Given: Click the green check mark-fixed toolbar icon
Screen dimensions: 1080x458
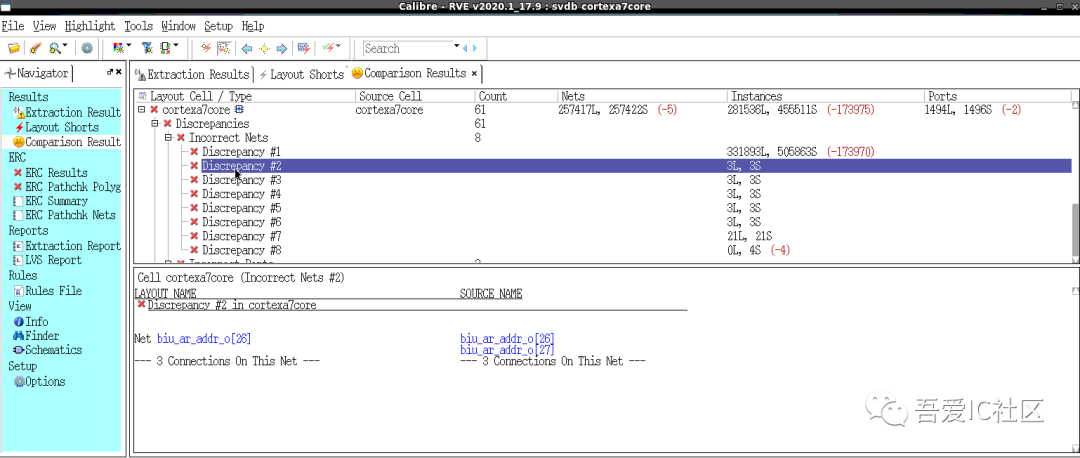Looking at the screenshot, I should click(x=328, y=48).
